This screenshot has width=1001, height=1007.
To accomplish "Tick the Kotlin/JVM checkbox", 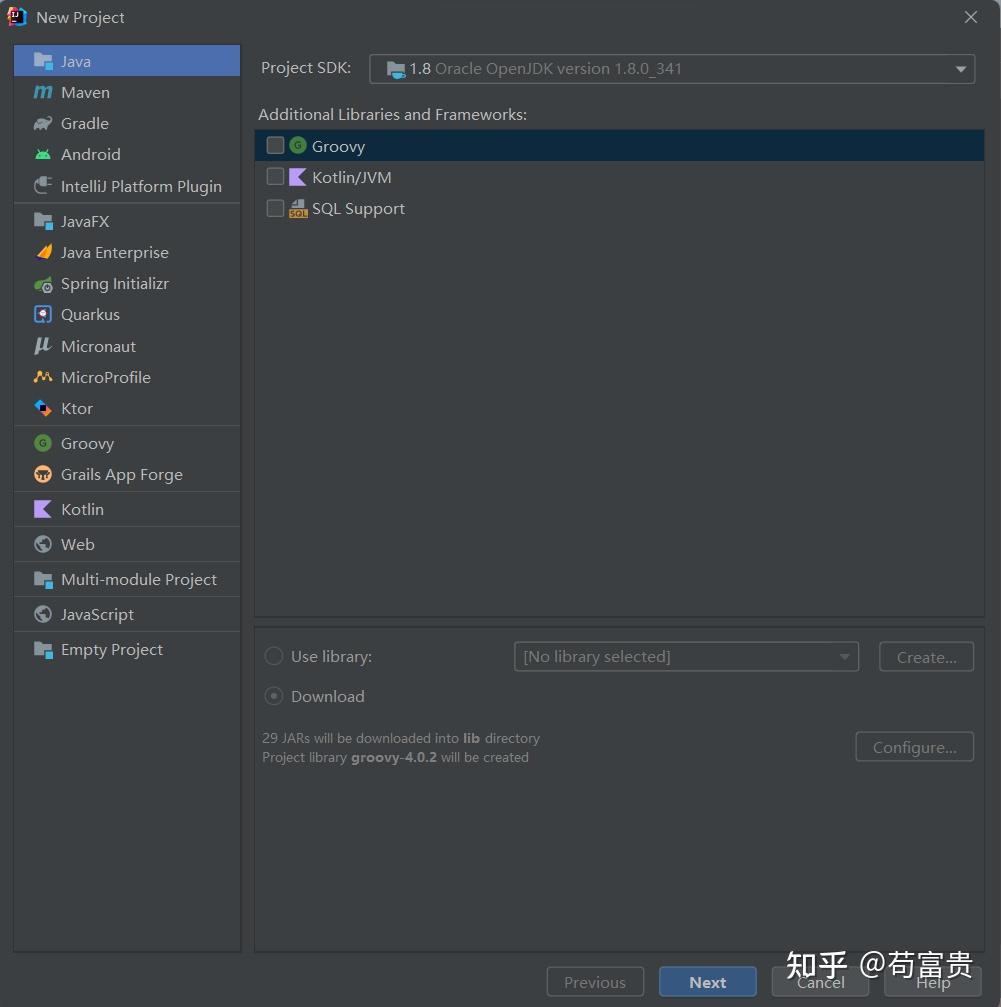I will 275,177.
